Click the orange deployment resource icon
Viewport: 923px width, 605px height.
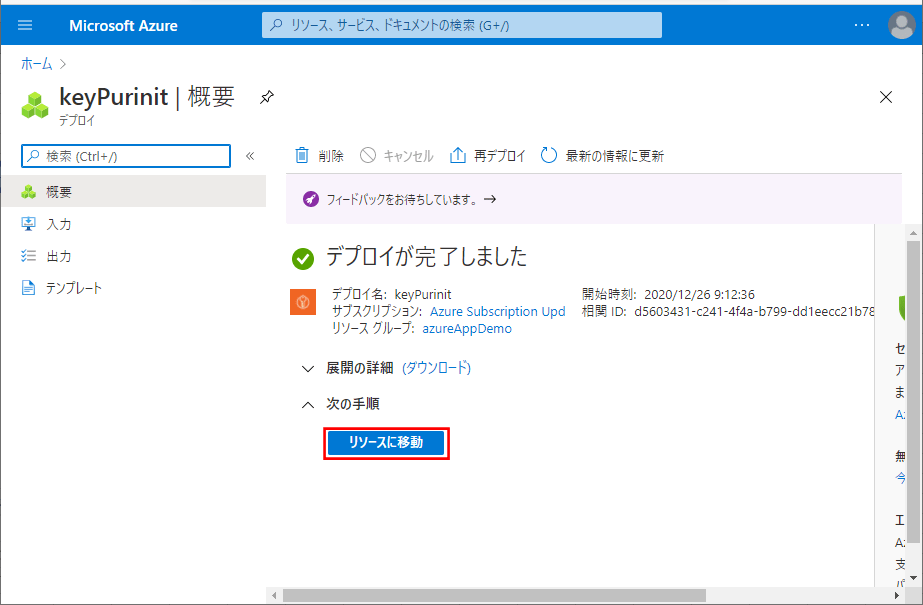(x=303, y=302)
